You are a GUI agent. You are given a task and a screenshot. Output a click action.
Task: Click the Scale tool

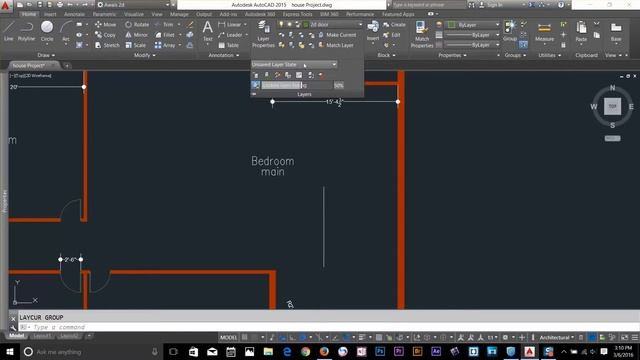point(136,45)
